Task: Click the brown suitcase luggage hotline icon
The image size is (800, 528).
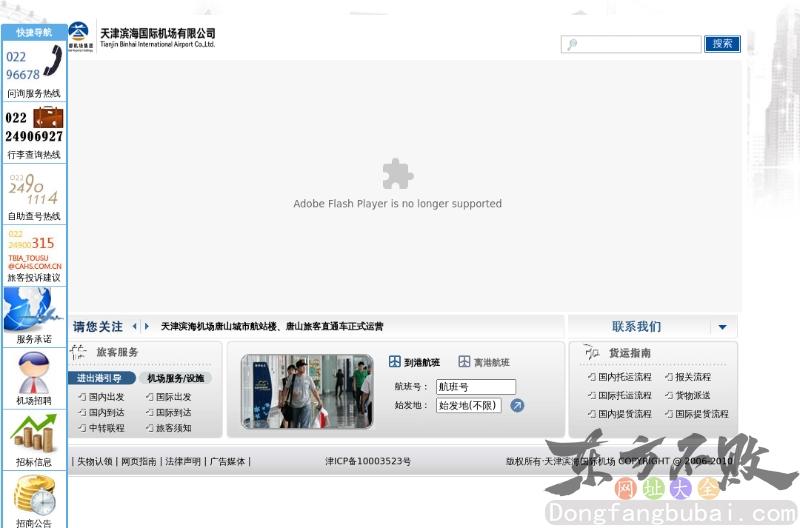Action: point(48,117)
